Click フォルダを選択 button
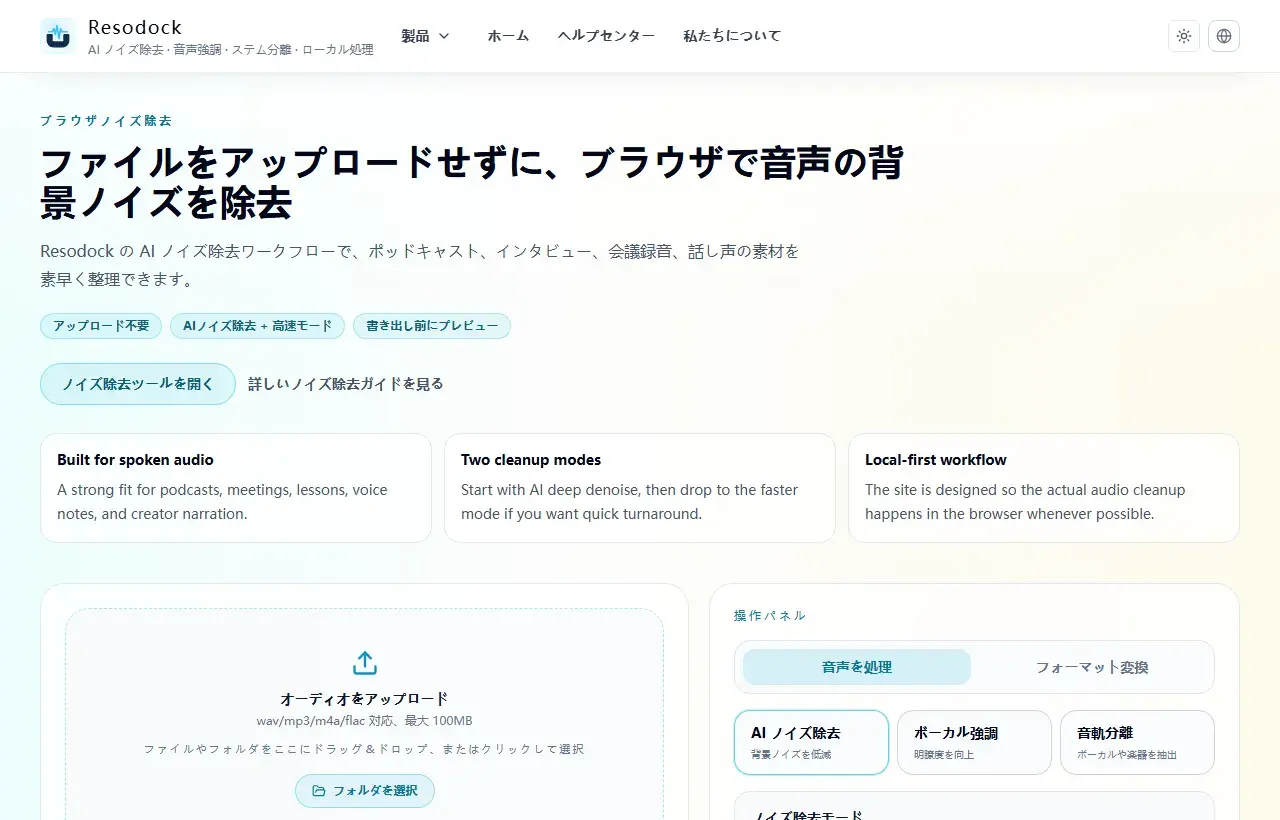The width and height of the screenshot is (1280, 820). (365, 790)
